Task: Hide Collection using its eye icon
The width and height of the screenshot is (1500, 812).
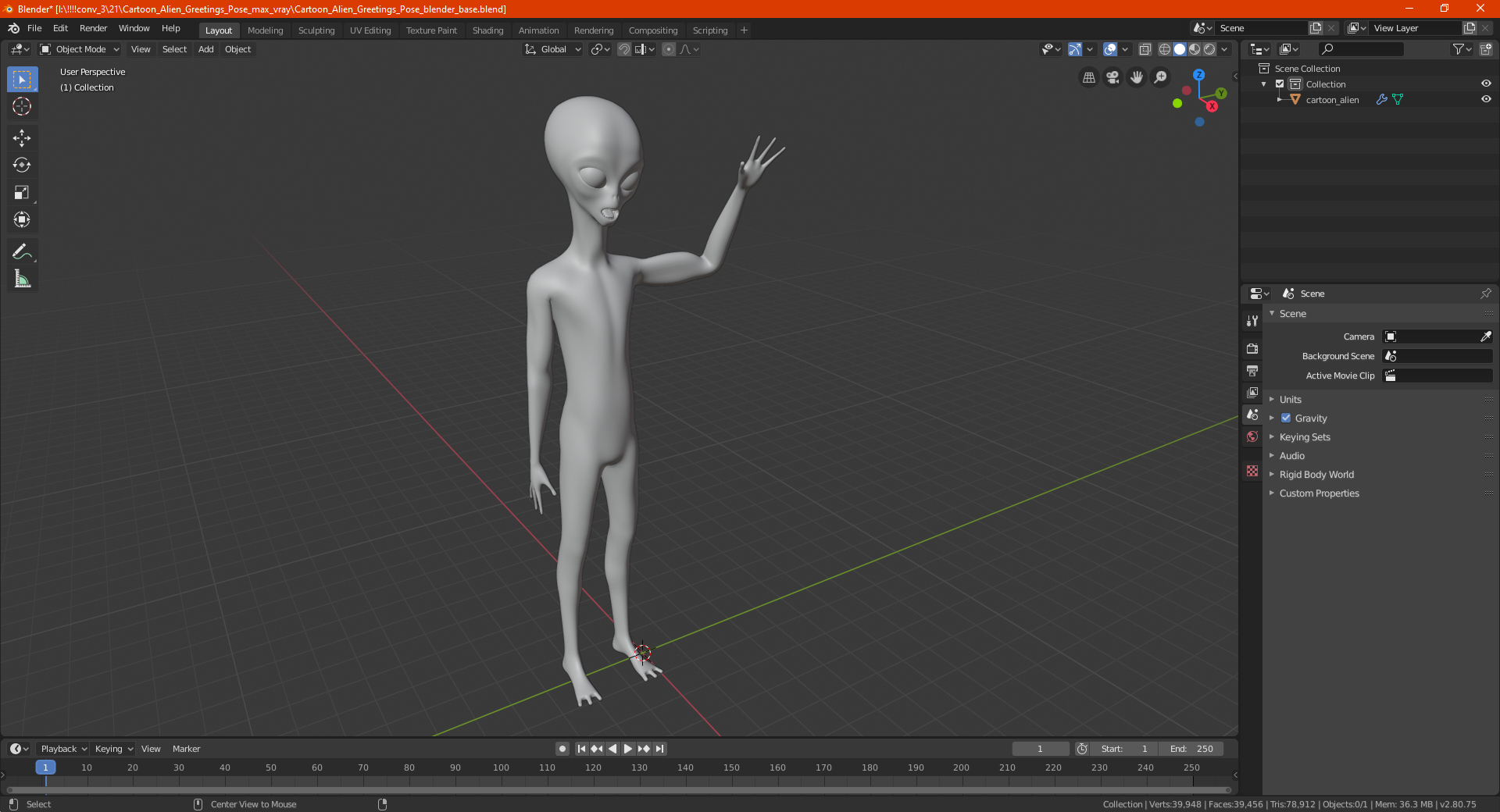Action: pyautogui.click(x=1486, y=84)
